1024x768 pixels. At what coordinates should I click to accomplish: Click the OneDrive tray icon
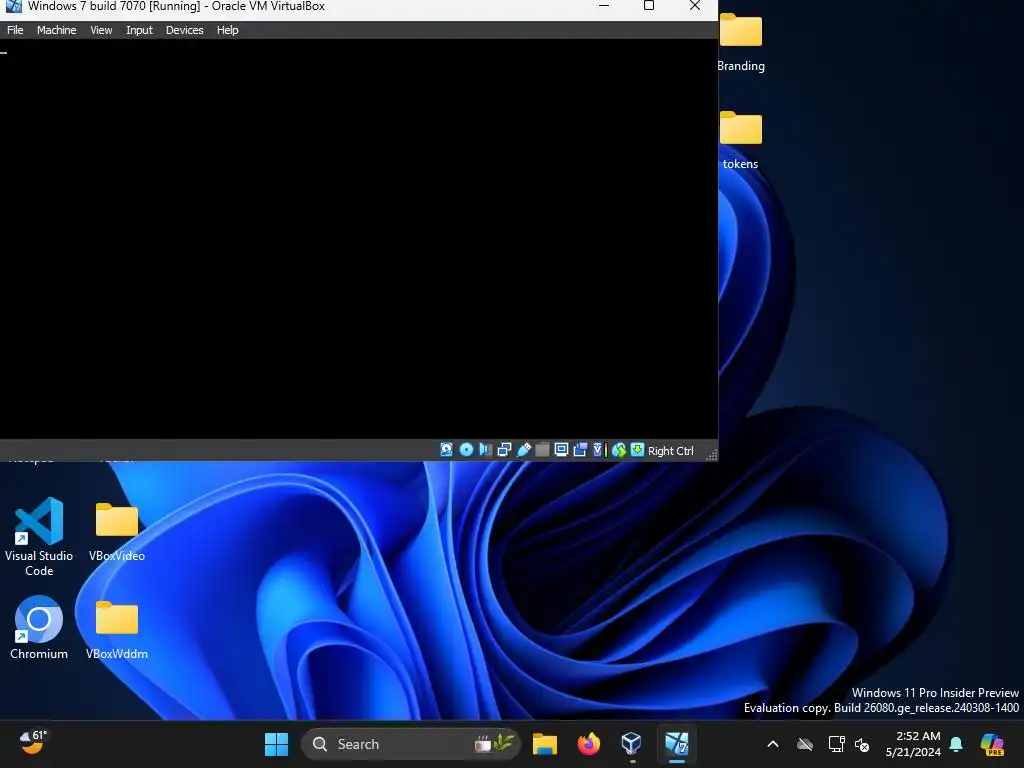point(805,744)
